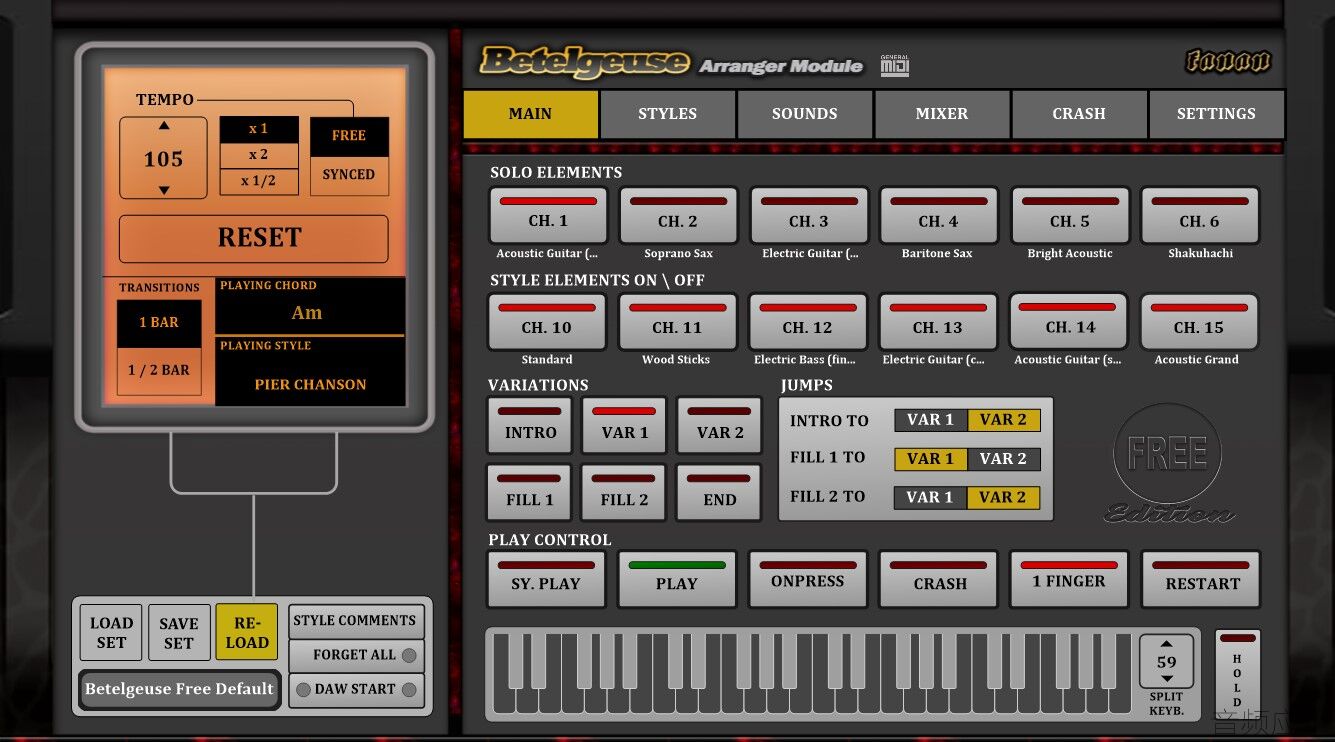Toggle solo CH. 5 Bright Acoustic
The image size is (1335, 742).
pos(1070,216)
